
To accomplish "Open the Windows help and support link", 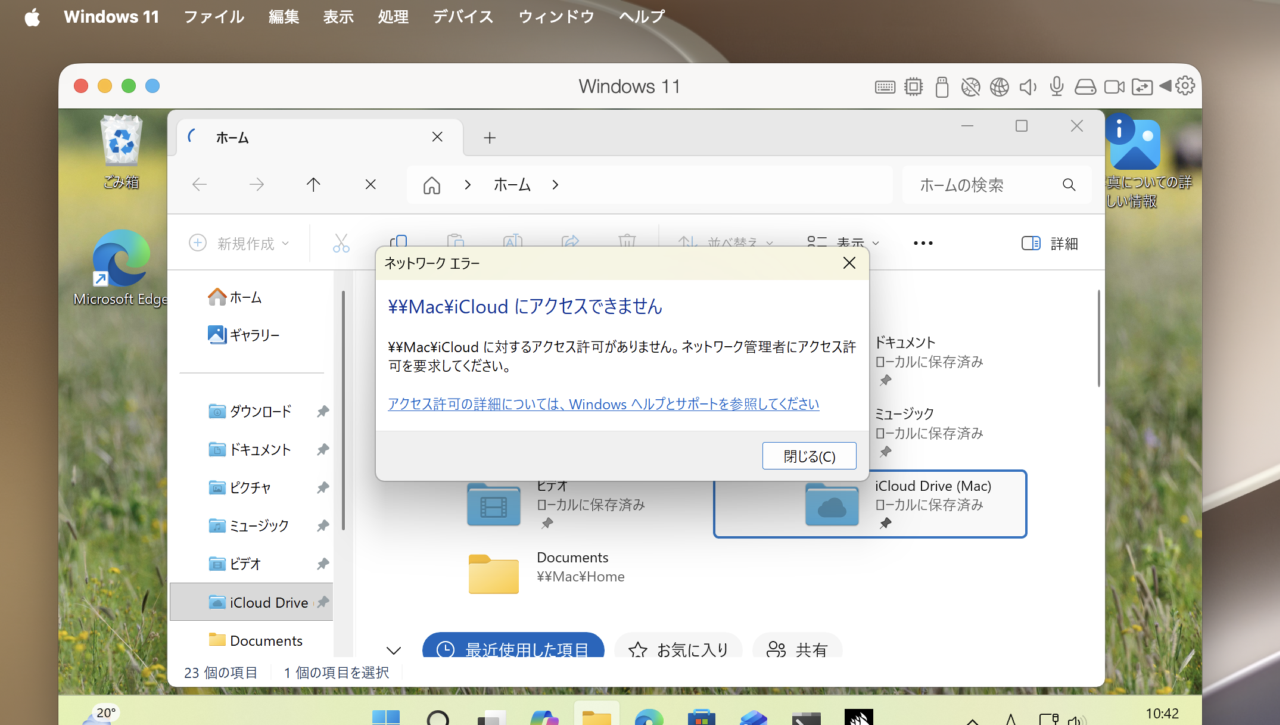I will (x=603, y=404).
